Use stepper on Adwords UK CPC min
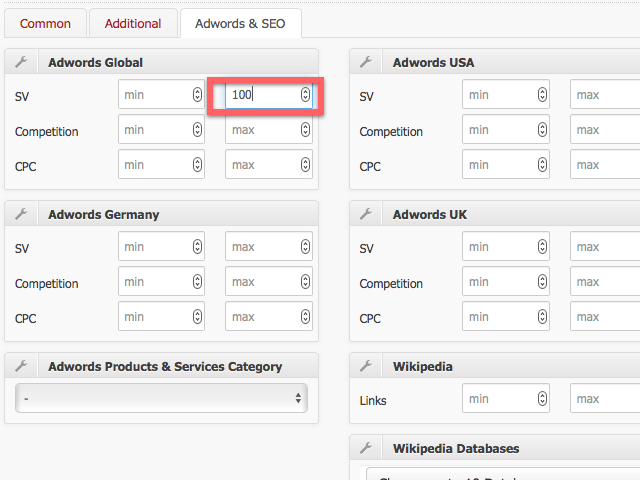640x480 pixels. tap(542, 317)
